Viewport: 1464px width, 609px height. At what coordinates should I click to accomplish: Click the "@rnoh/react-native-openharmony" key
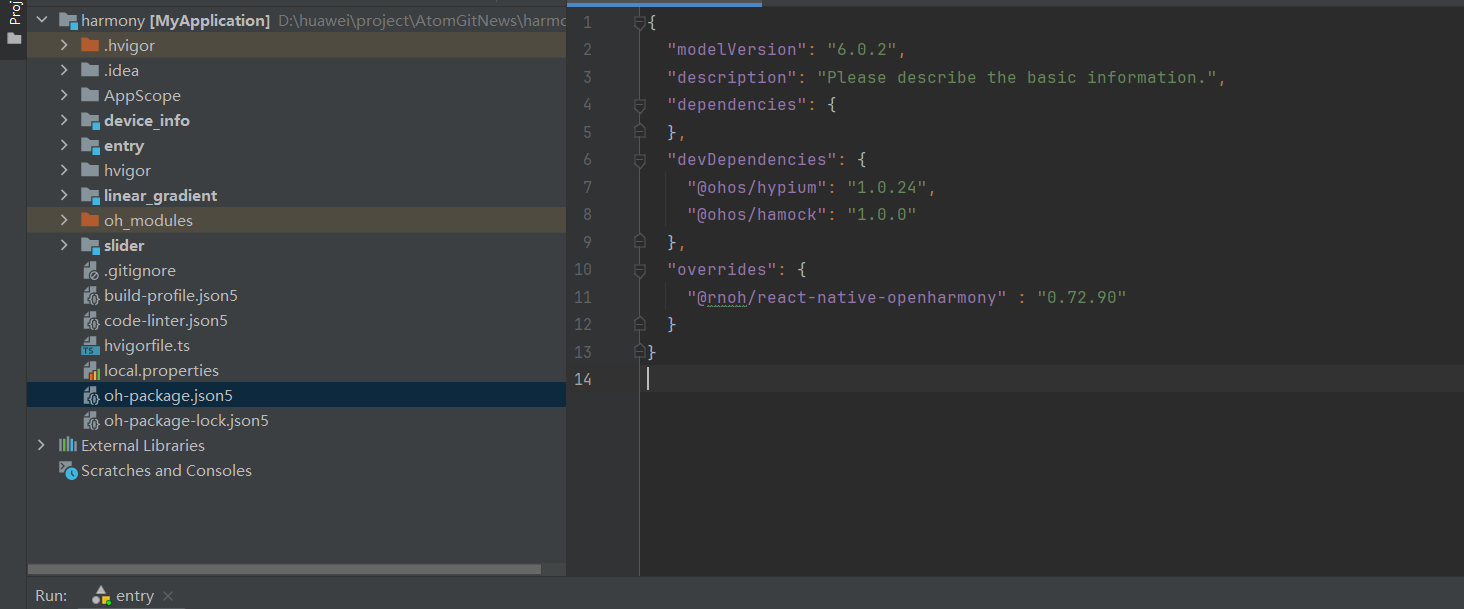pyautogui.click(x=846, y=297)
